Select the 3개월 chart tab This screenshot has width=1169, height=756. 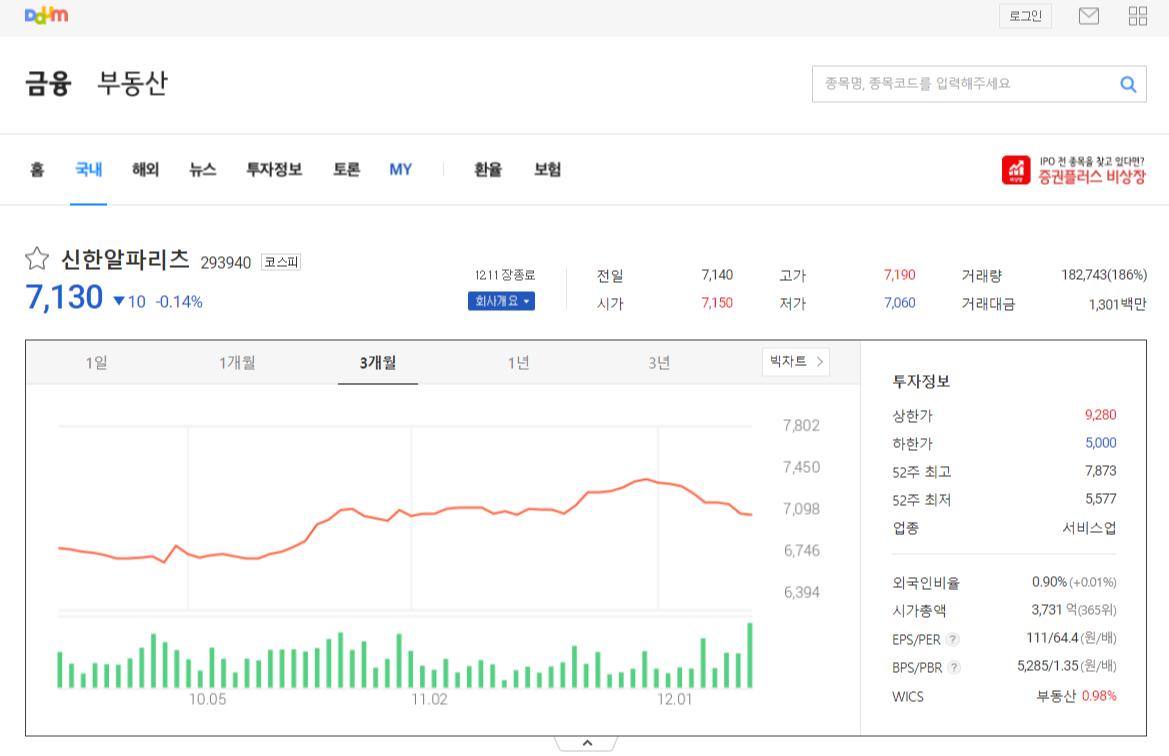tap(378, 363)
